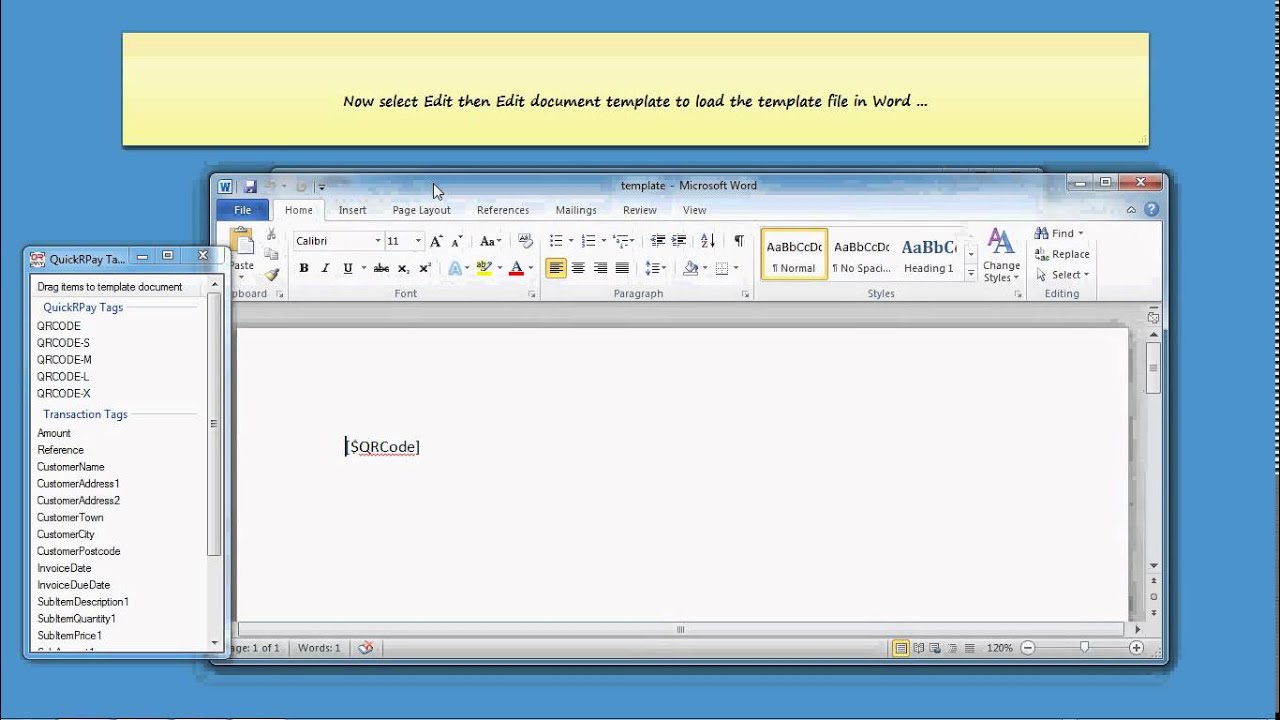Open the Change Styles dropdown

pos(1001,255)
